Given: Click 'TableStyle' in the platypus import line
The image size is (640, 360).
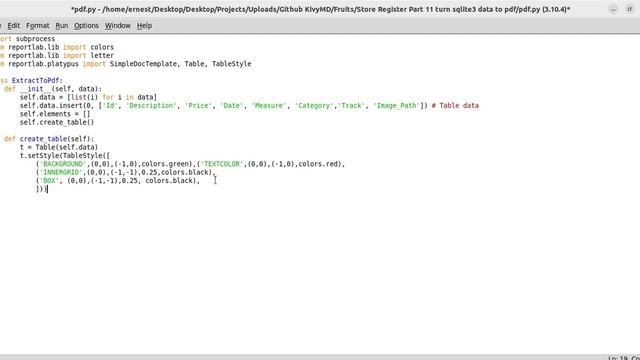Looking at the screenshot, I should click(x=231, y=64).
